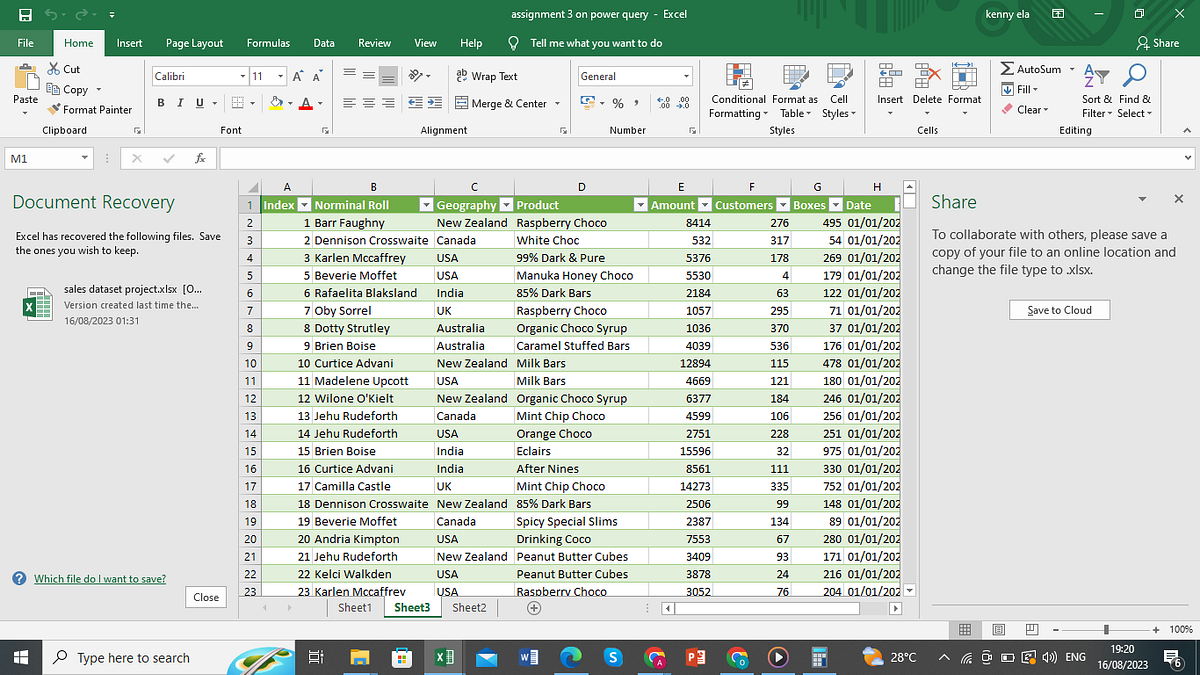
Task: Select the Format Painter tool
Action: 90,109
